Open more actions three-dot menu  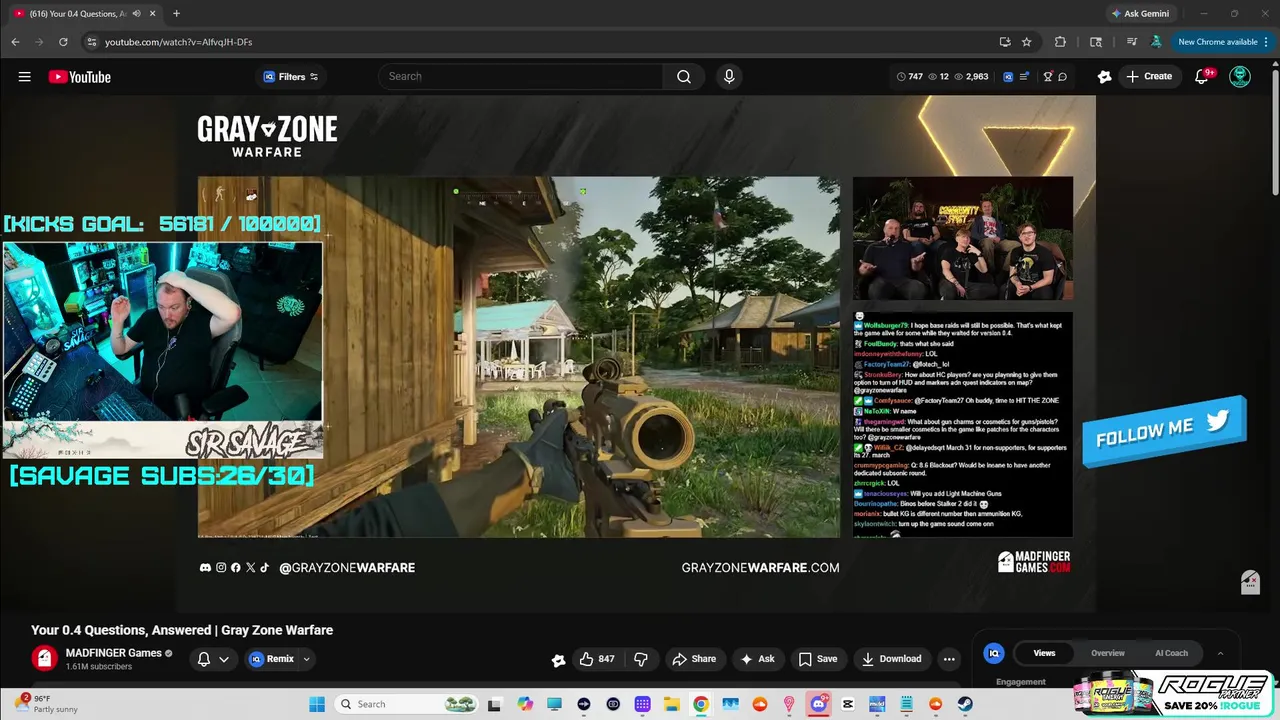tap(949, 659)
